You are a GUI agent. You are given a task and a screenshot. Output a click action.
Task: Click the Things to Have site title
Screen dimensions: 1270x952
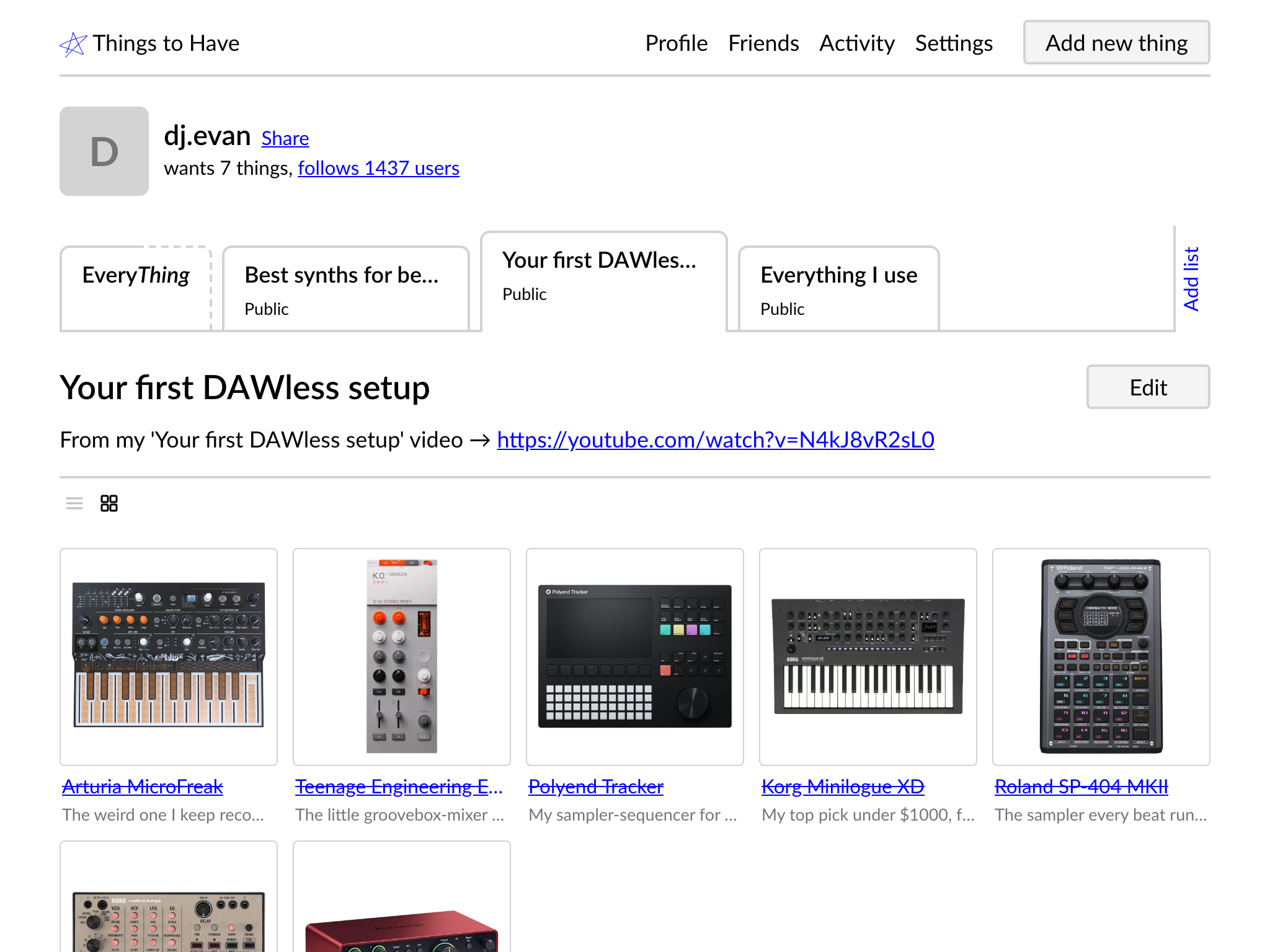[166, 43]
